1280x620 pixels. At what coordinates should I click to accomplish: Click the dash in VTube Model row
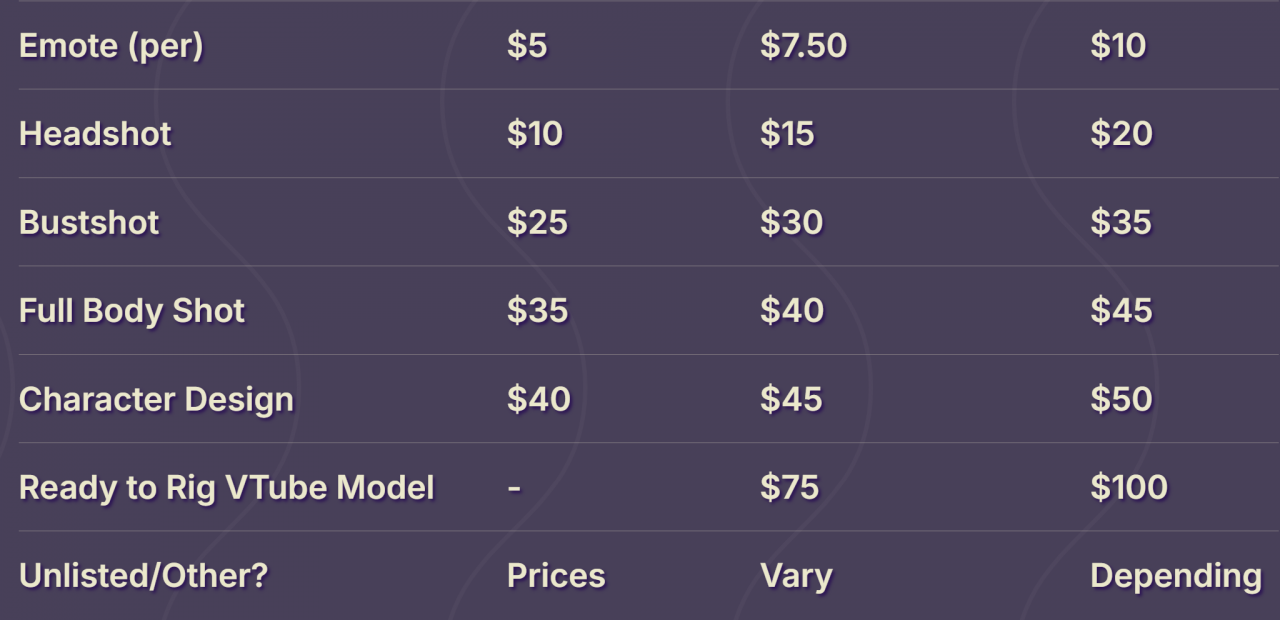[x=514, y=489]
